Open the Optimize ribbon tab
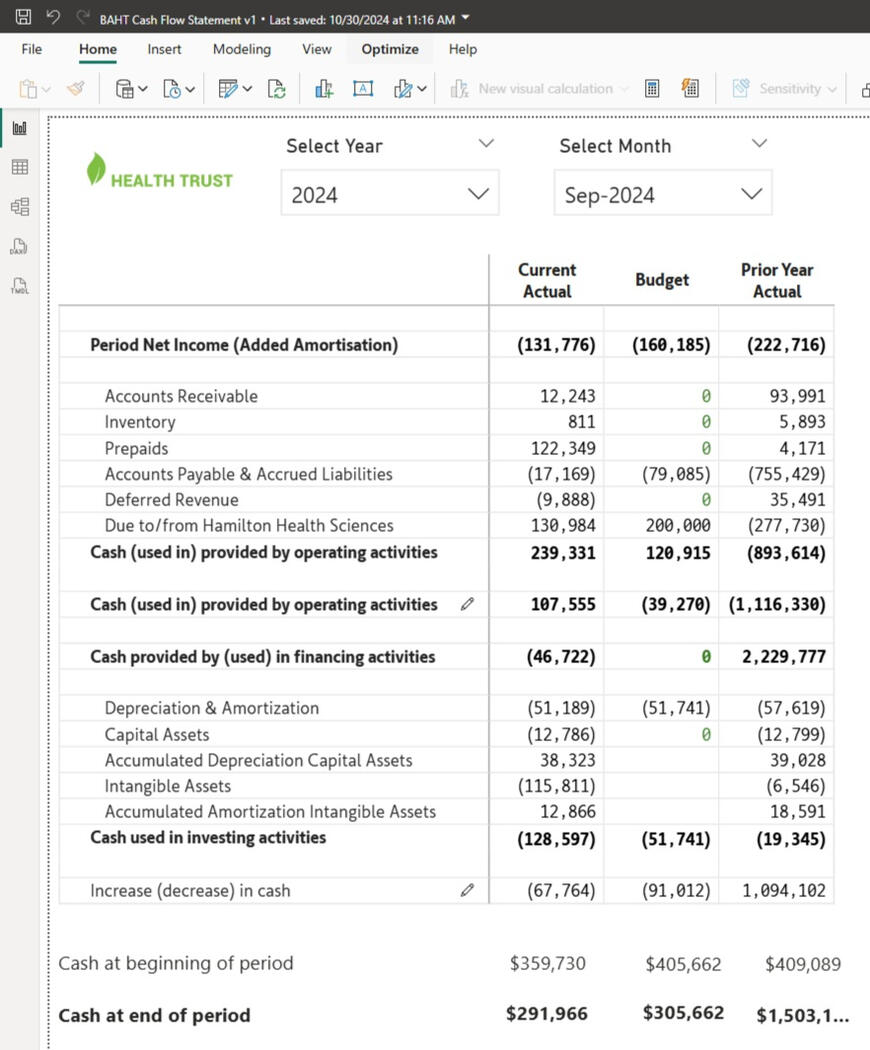Screen dimensions: 870x1050 389,49
